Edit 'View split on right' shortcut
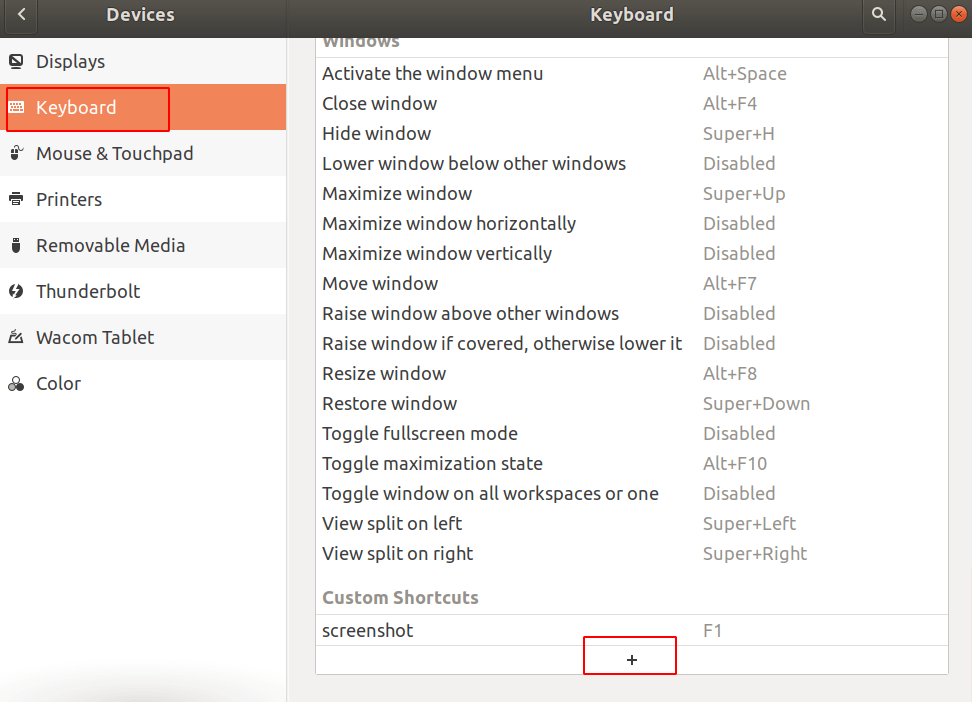 pyautogui.click(x=631, y=553)
